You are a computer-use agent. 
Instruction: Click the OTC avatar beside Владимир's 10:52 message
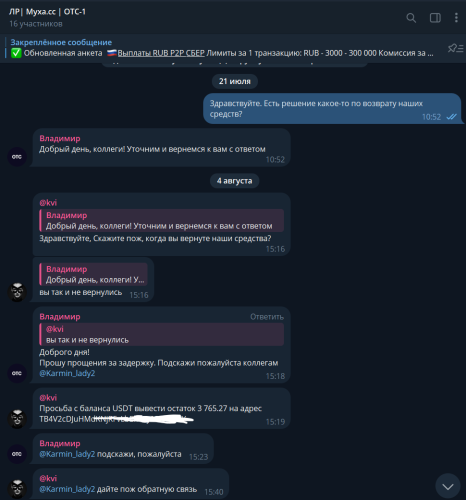tap(17, 157)
